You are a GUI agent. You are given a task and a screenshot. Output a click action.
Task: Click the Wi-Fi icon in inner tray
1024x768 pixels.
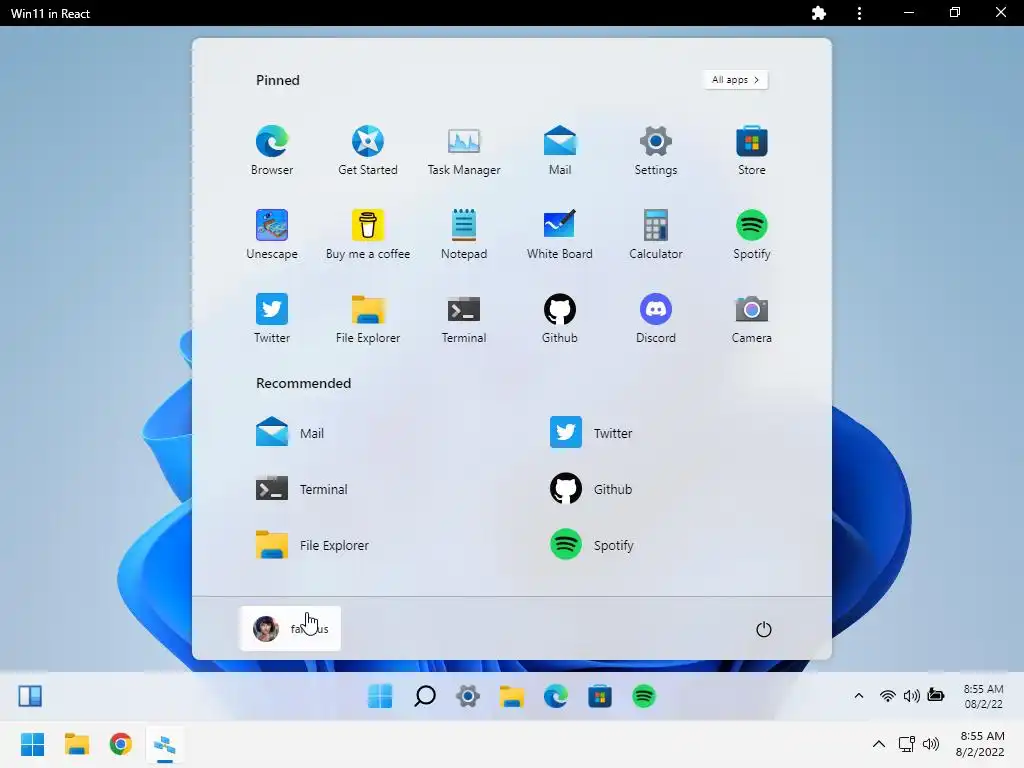tap(888, 696)
